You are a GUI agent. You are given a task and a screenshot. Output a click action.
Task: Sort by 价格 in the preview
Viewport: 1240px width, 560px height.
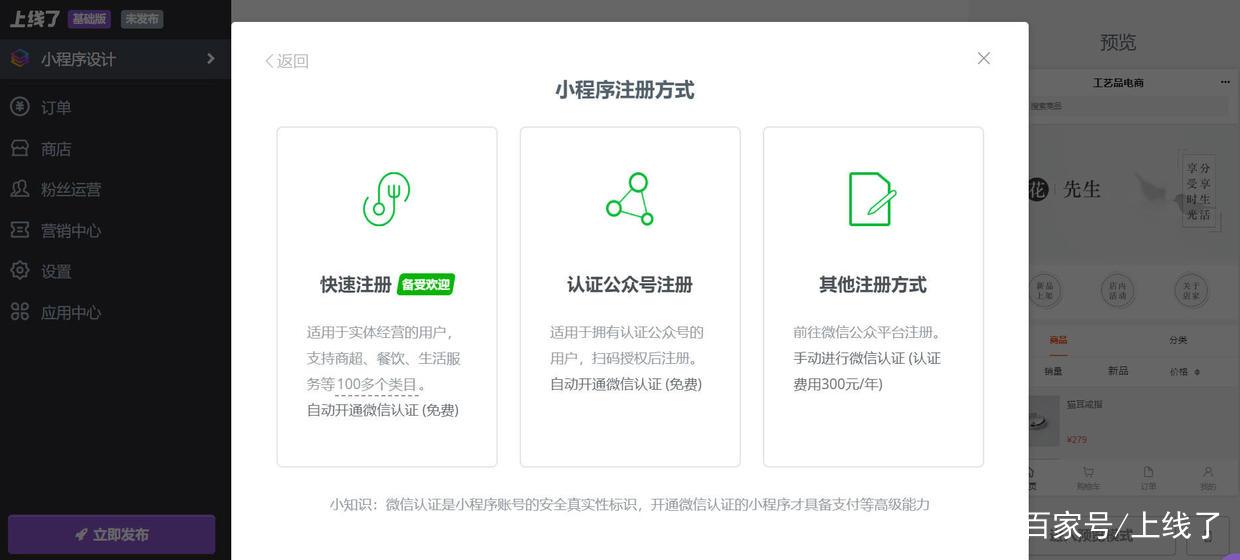point(1184,372)
